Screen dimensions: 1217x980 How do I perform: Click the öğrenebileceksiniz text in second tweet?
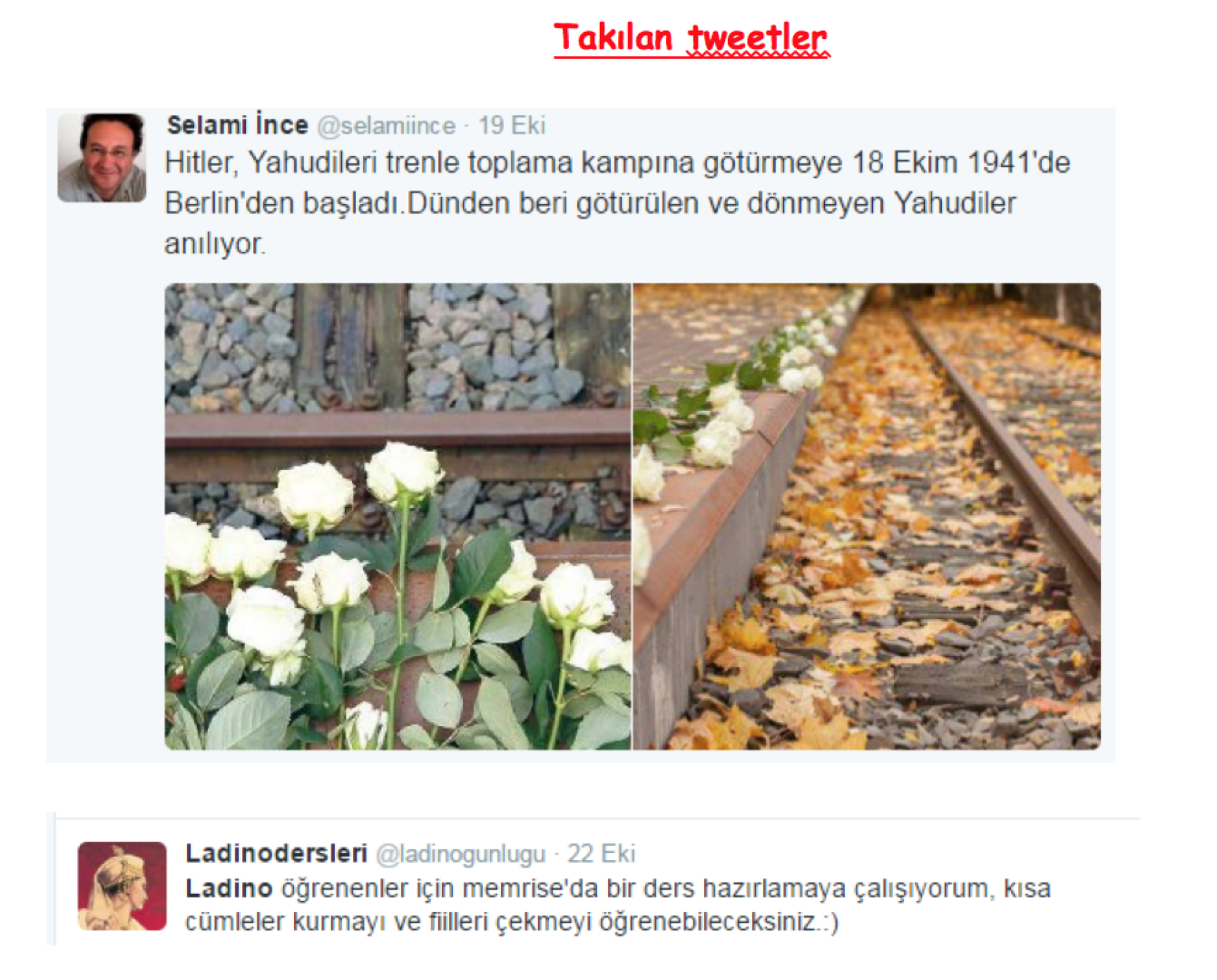click(x=719, y=922)
